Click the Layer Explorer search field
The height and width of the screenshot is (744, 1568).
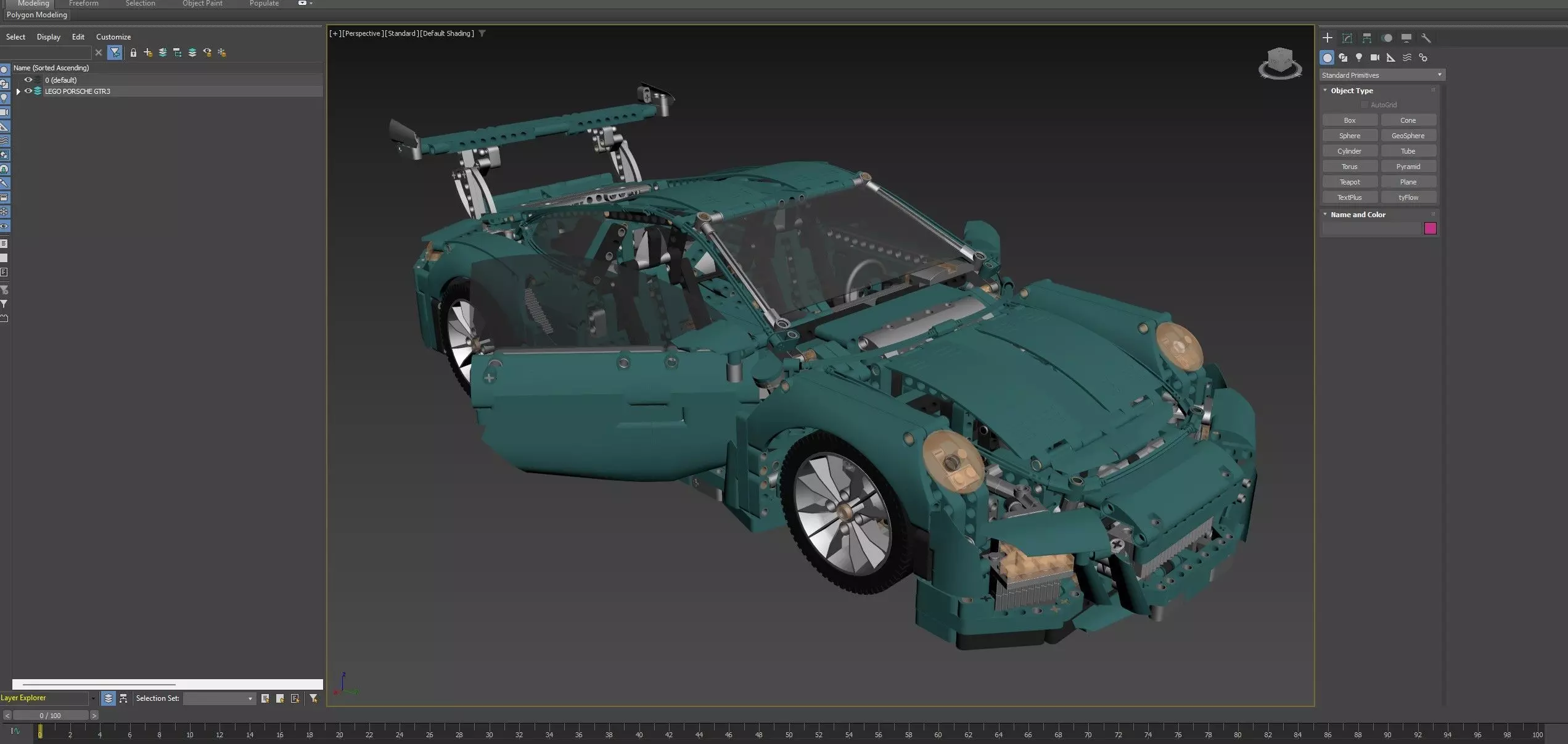pos(46,52)
